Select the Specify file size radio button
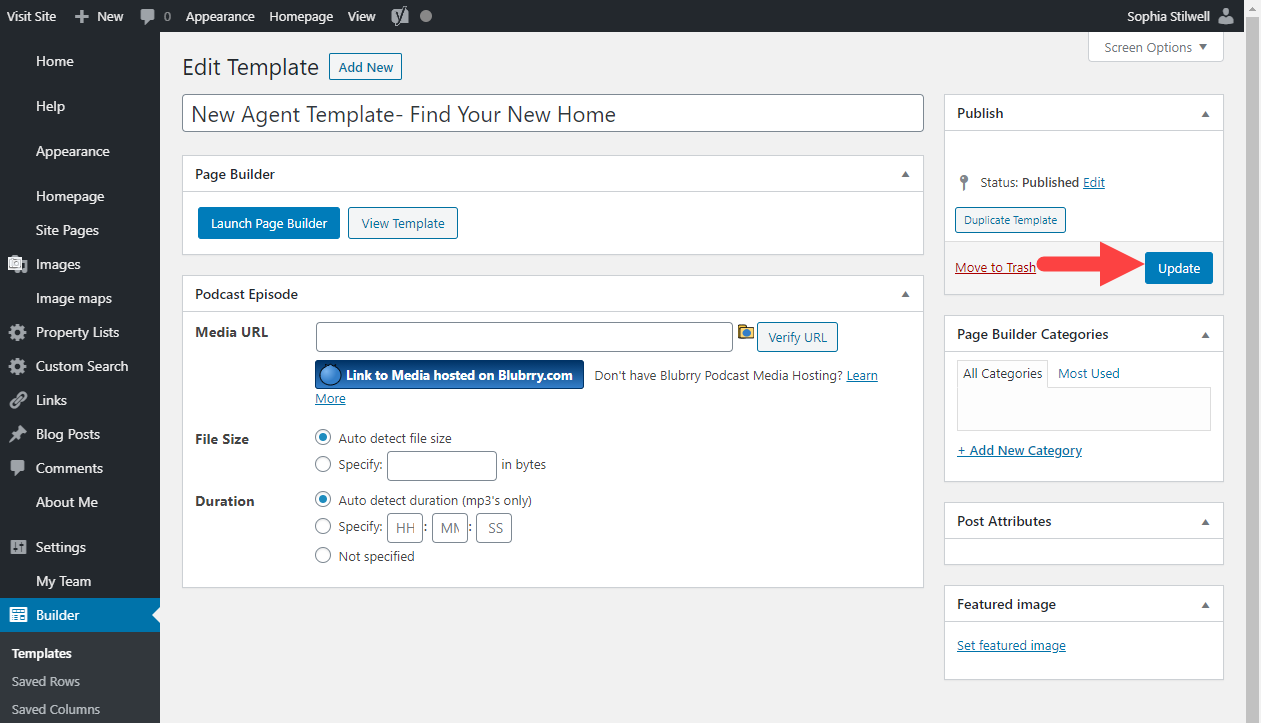Image resolution: width=1261 pixels, height=723 pixels. [323, 464]
